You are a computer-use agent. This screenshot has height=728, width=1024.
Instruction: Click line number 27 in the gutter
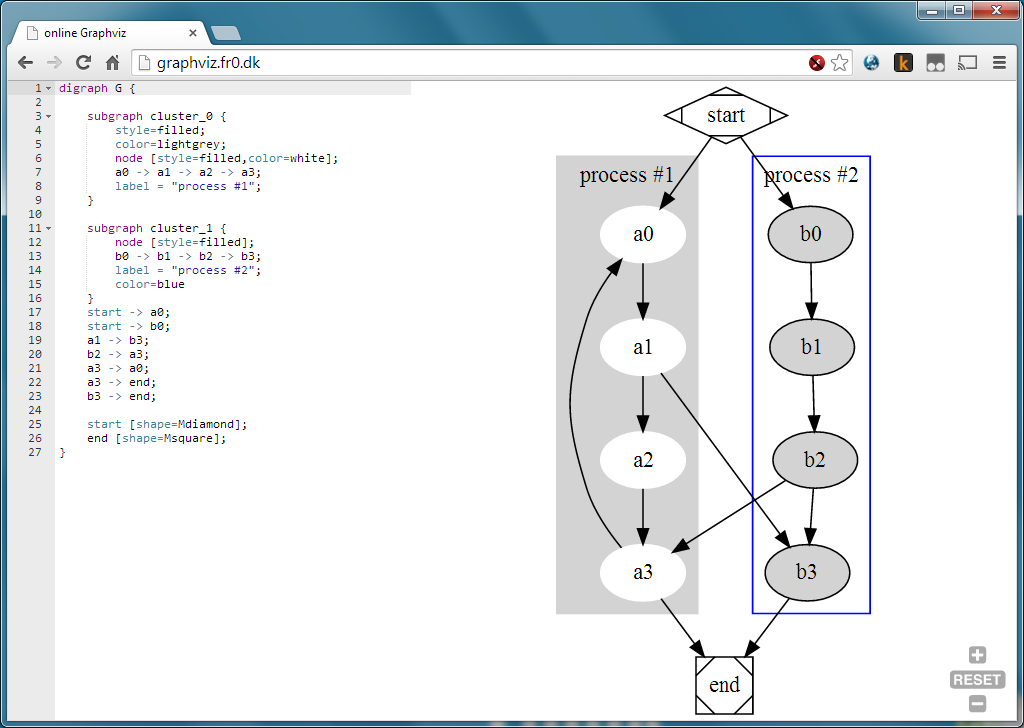click(x=35, y=452)
